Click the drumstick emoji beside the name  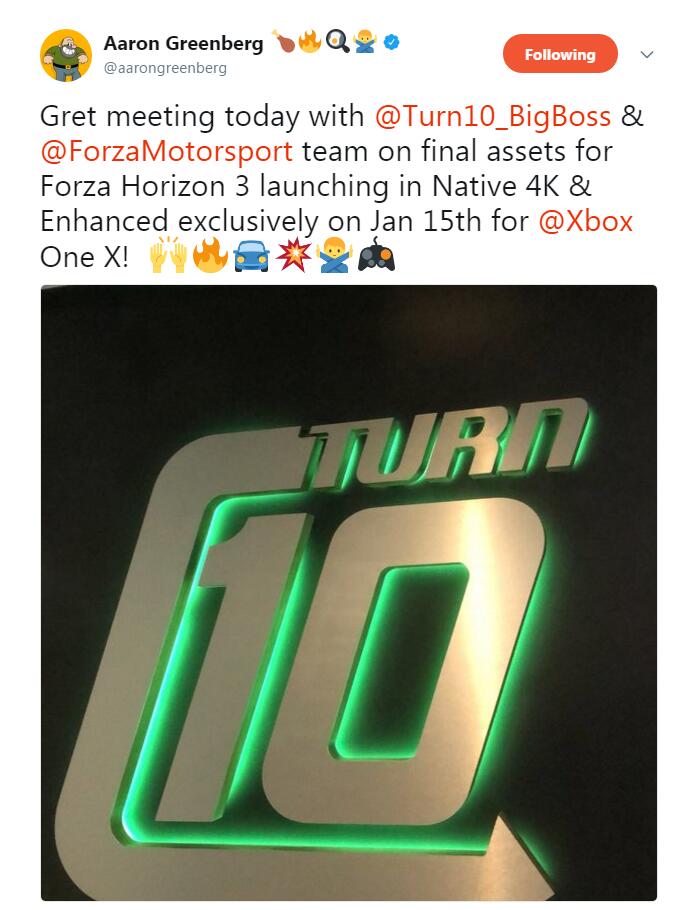[x=284, y=42]
